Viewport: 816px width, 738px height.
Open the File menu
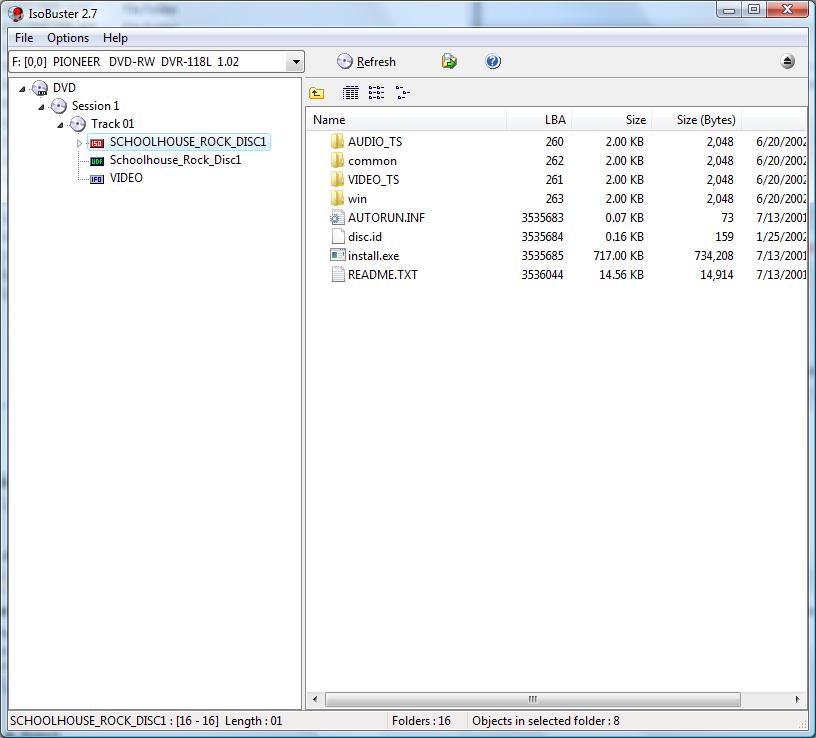tap(24, 38)
